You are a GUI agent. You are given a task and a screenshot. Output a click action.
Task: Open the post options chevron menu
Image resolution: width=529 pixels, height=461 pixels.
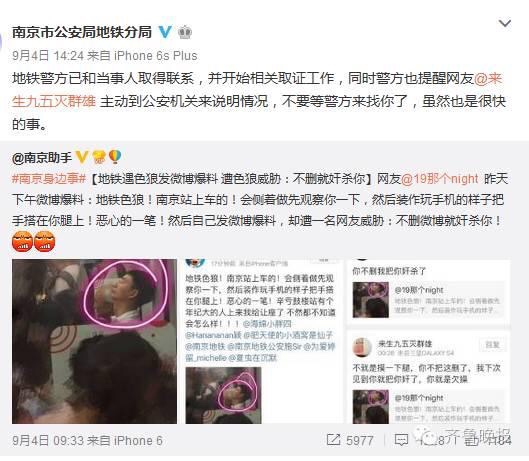point(505,23)
